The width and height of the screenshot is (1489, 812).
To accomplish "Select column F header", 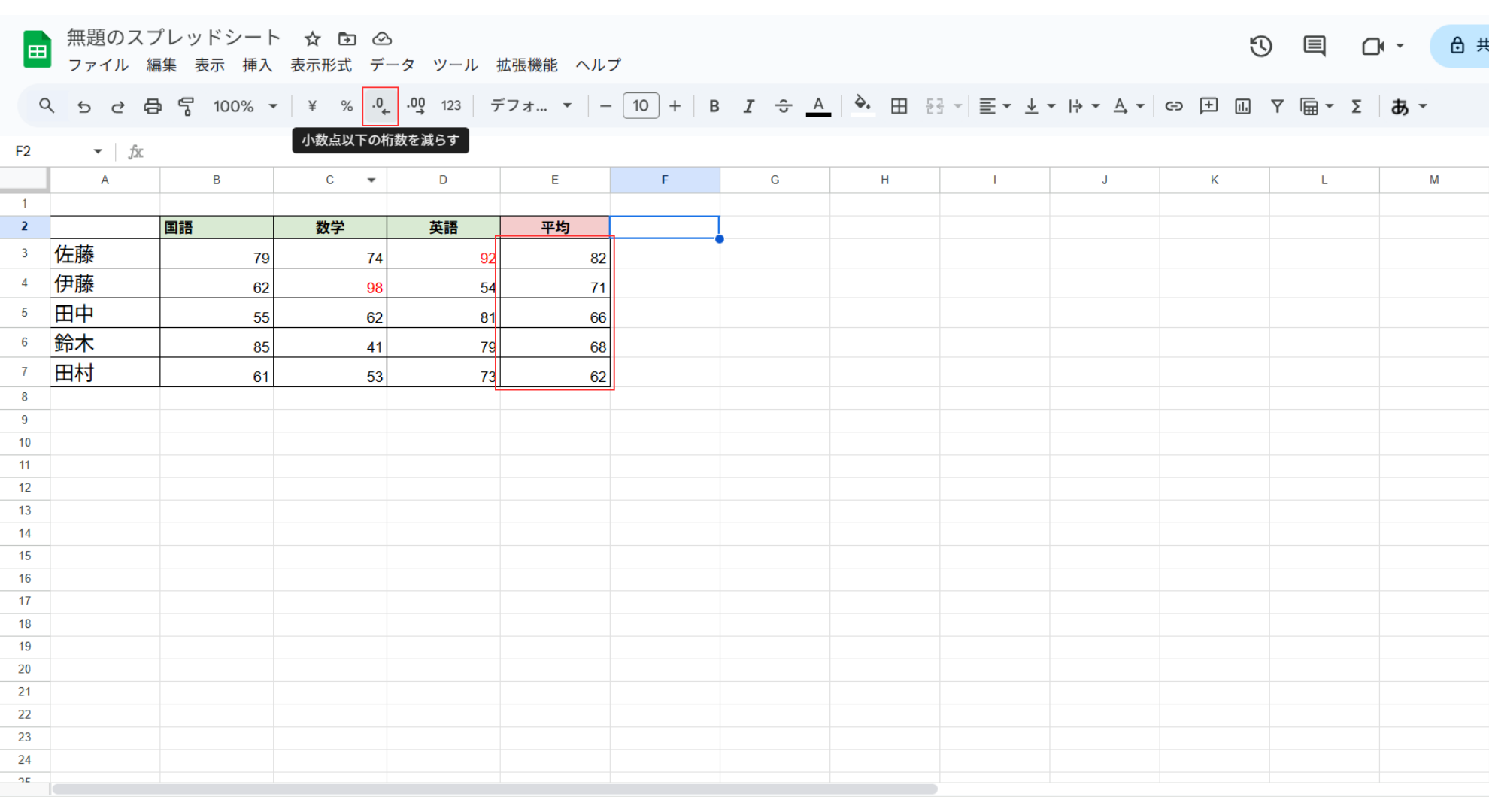I will 665,180.
